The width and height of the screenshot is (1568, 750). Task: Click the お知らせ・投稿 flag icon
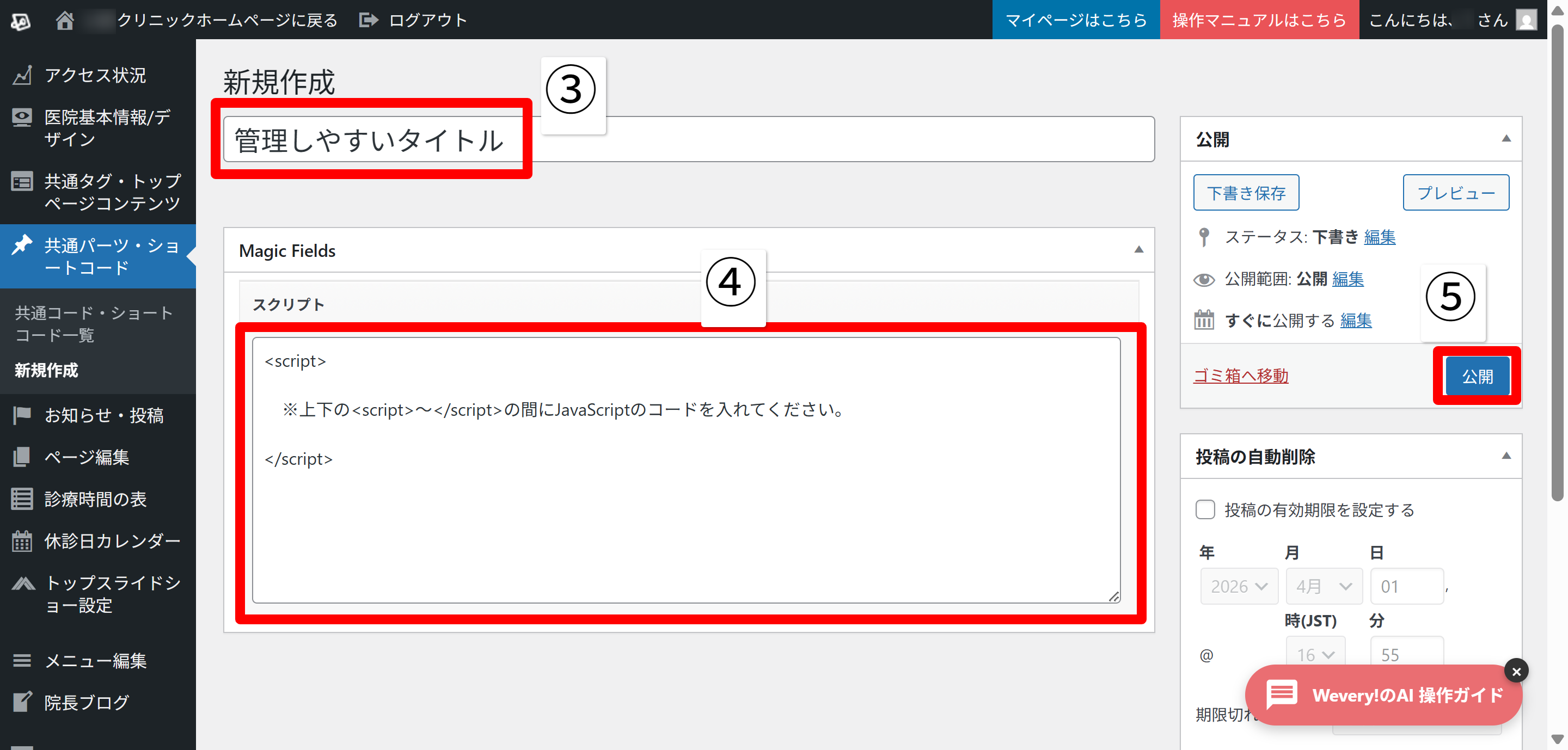tap(22, 415)
